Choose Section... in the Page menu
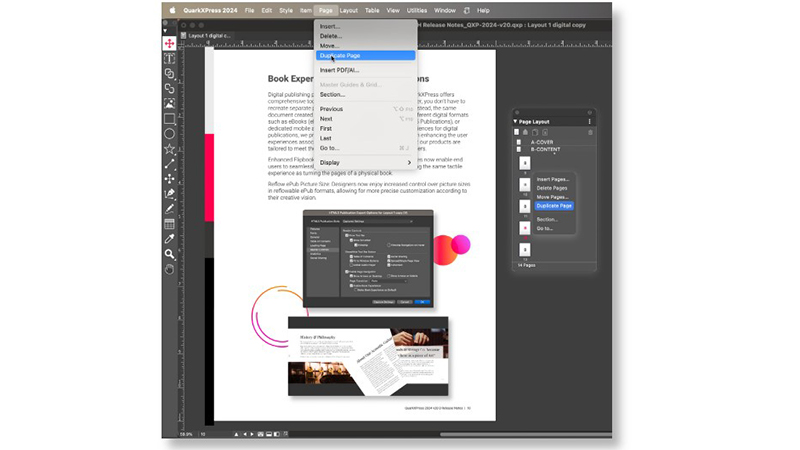The image size is (800, 450). click(365, 94)
